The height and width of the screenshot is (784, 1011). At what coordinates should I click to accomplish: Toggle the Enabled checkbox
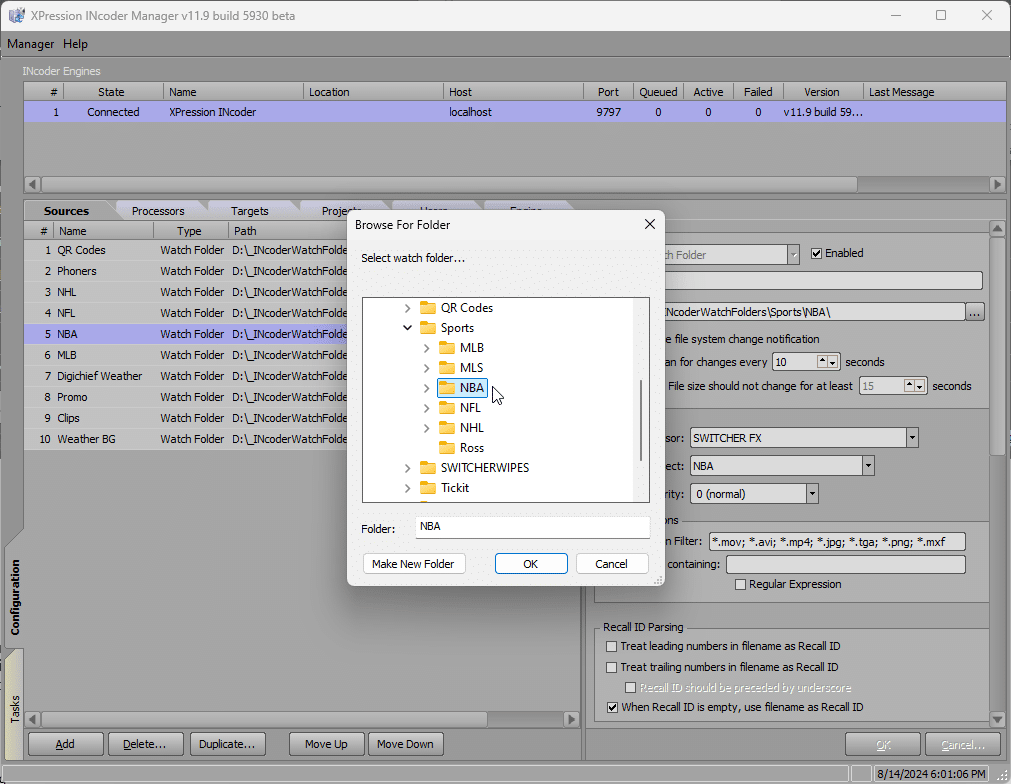(x=816, y=253)
